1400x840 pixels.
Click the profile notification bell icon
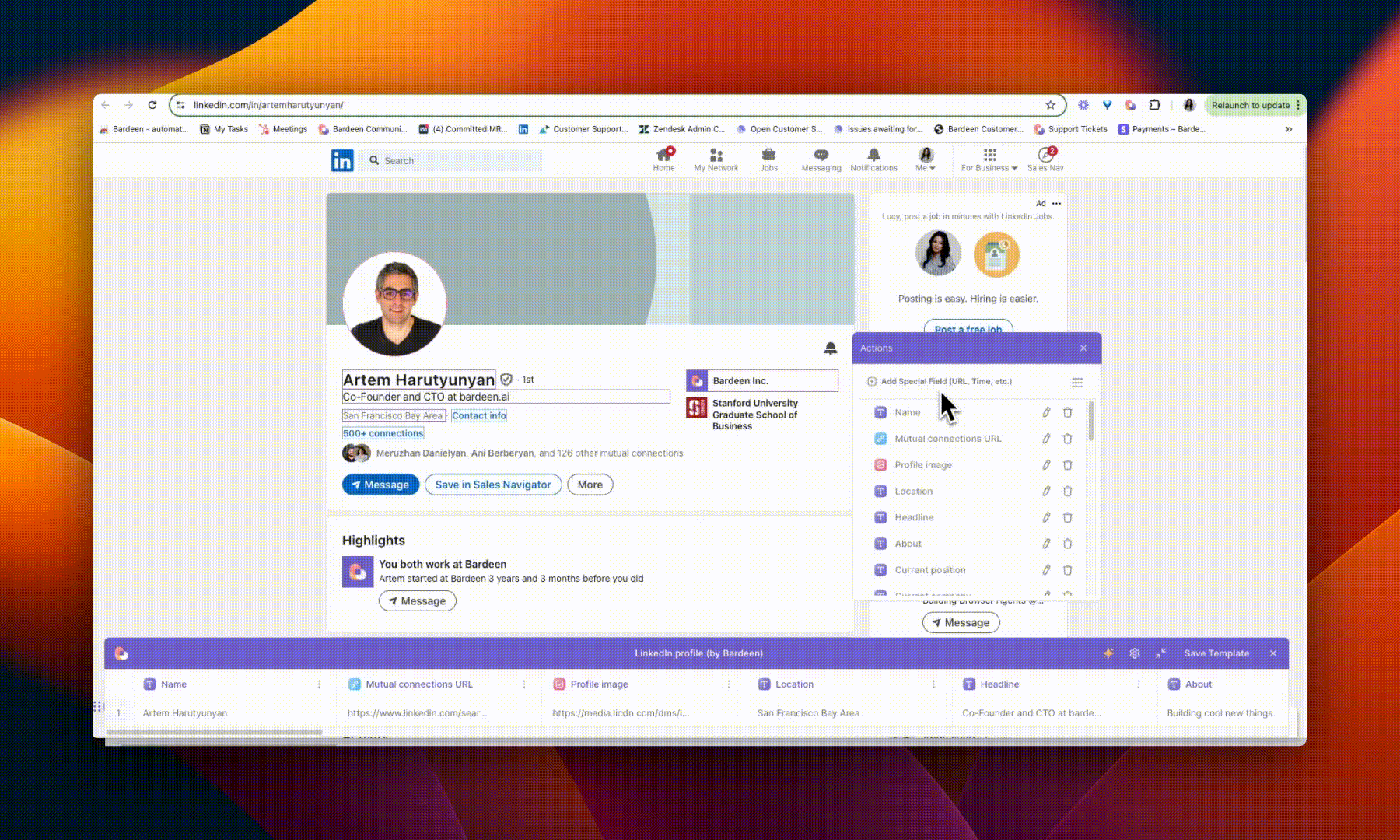[x=831, y=348]
